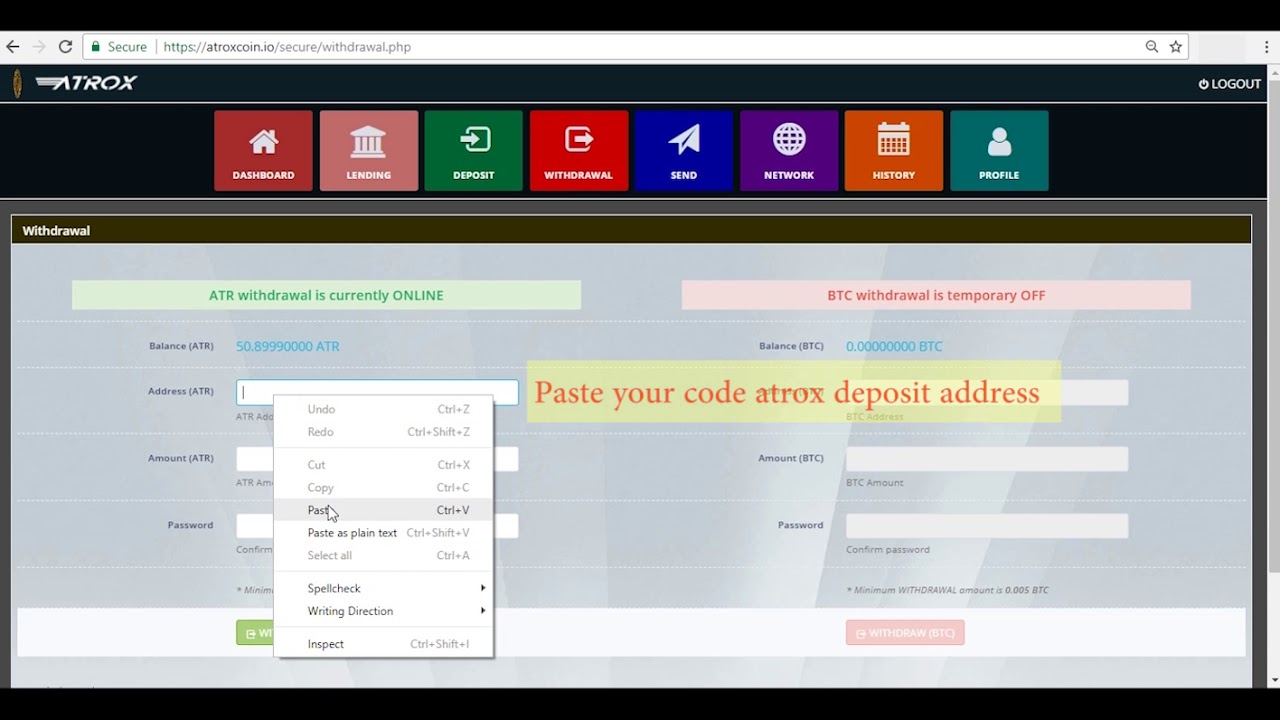
Task: Click ATR withdrawal is currently ONLINE banner
Action: click(x=326, y=295)
